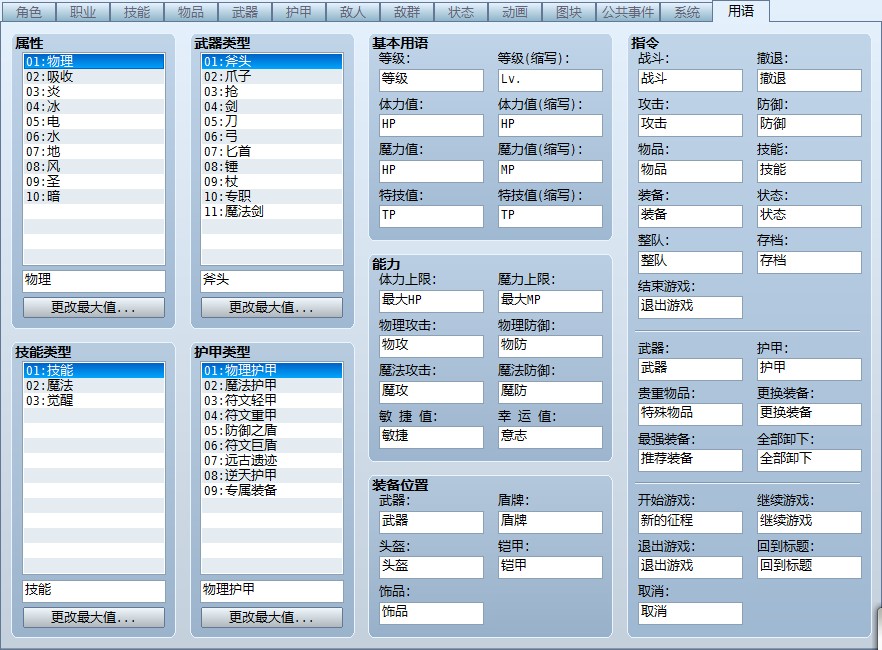This screenshot has height=650, width=882.
Task: Click the 防御 command field
Action: click(x=809, y=125)
